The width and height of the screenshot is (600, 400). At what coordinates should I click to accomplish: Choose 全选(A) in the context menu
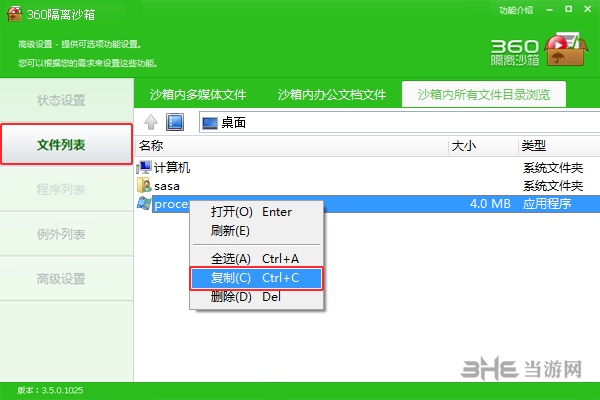coord(256,259)
